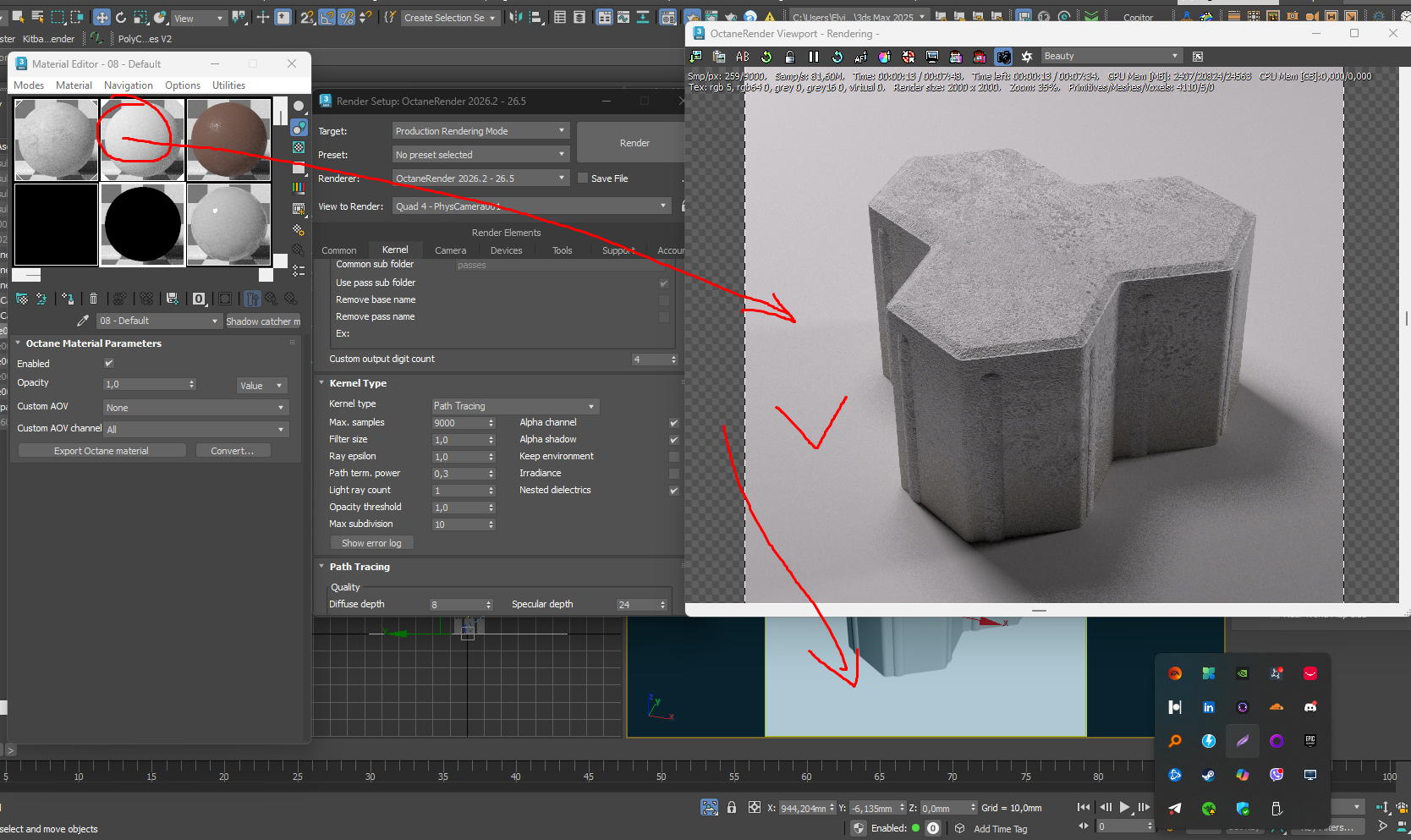This screenshot has width=1411, height=840.
Task: Open the Navigation menu in Material Editor
Action: (129, 85)
